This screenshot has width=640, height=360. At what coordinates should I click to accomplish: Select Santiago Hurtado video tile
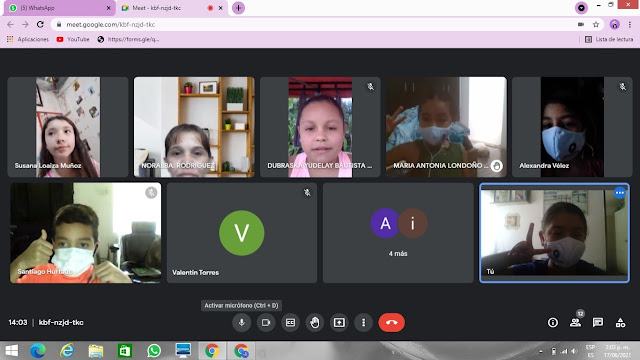point(85,233)
